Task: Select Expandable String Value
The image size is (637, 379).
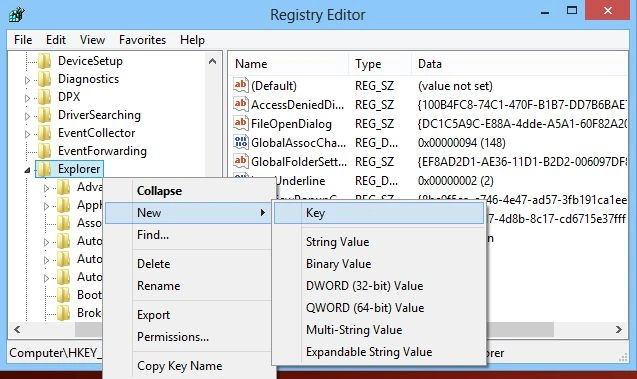Action: [379, 352]
